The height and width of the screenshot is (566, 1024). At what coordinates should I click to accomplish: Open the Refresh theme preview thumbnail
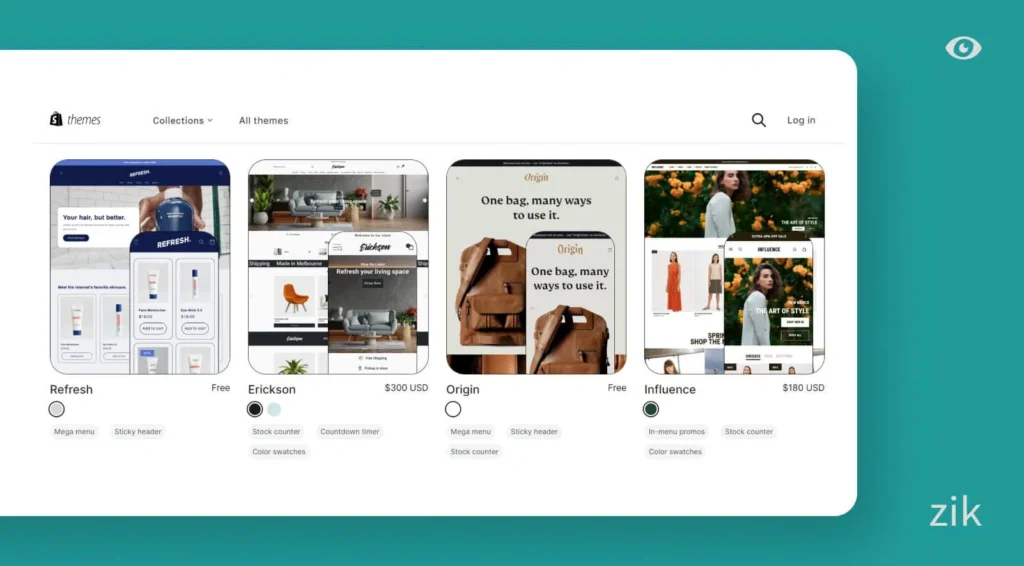[x=140, y=266]
